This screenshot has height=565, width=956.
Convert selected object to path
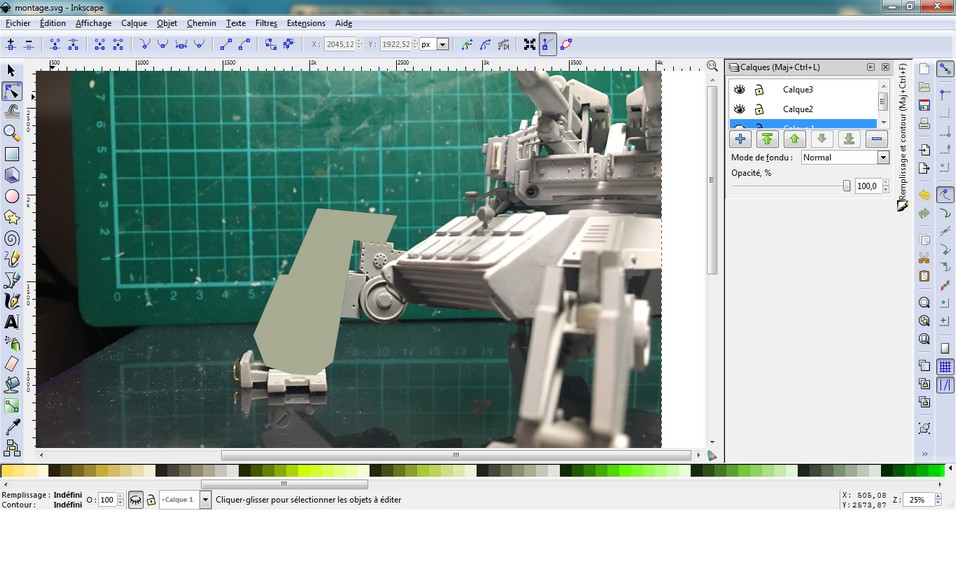pos(271,44)
